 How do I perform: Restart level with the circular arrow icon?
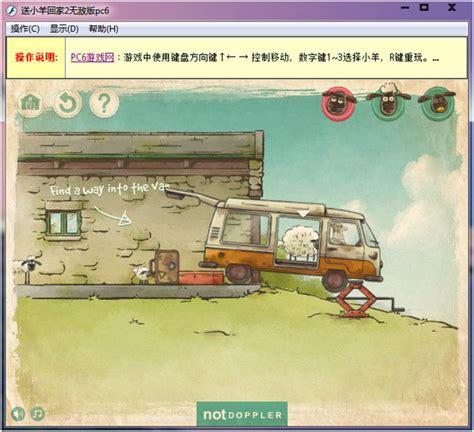coord(67,103)
